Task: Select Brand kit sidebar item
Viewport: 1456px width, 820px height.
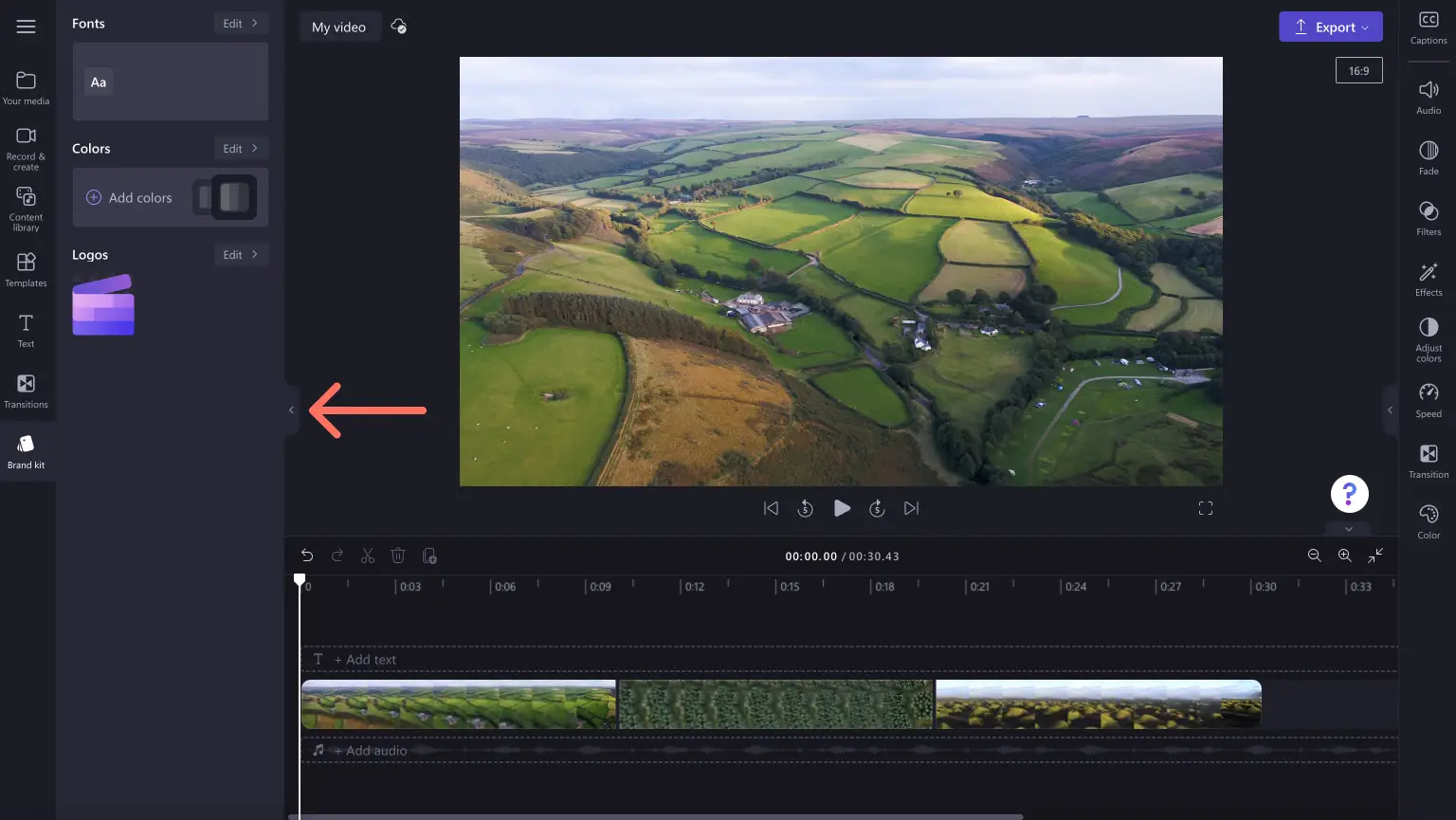Action: tap(26, 451)
